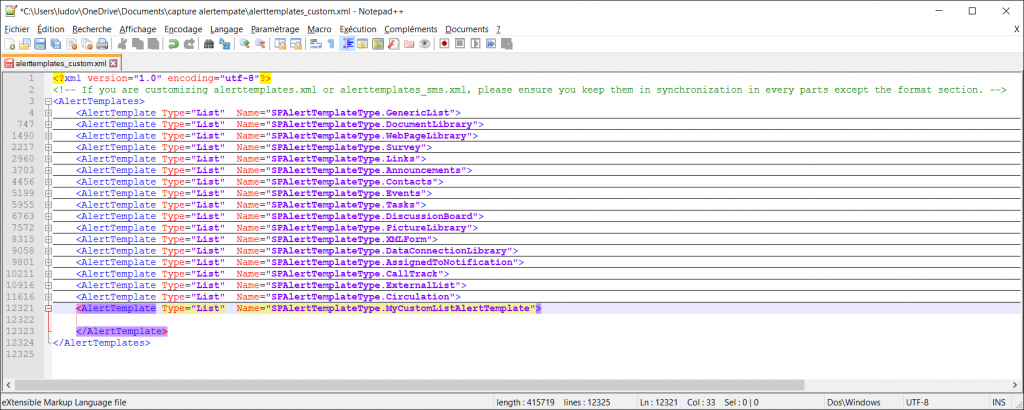The image size is (1024, 410).
Task: Expand the Circulation fold on line 11616
Action: 48,296
